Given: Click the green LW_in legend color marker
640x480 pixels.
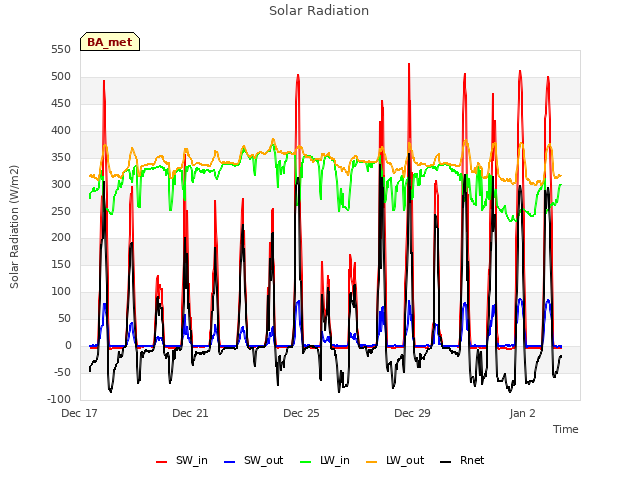Looking at the screenshot, I should pyautogui.click(x=306, y=462).
